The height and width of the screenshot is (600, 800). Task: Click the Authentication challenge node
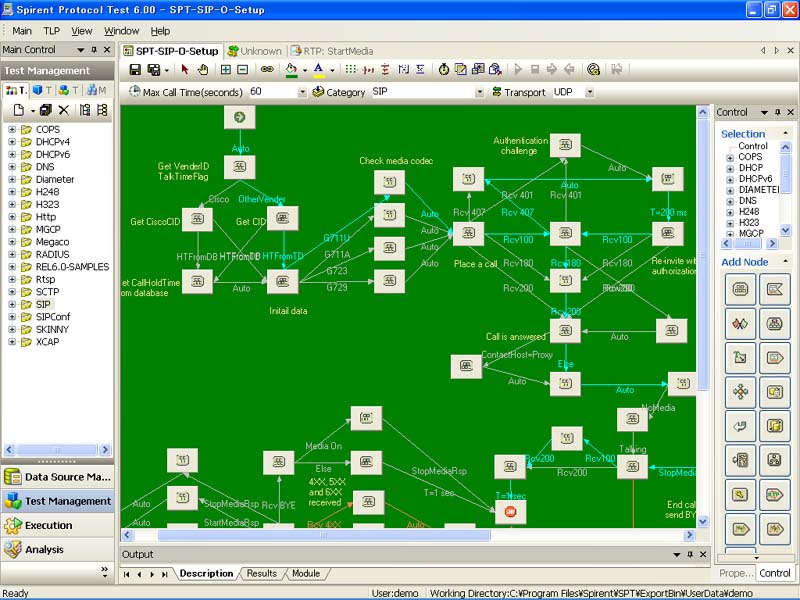(565, 145)
